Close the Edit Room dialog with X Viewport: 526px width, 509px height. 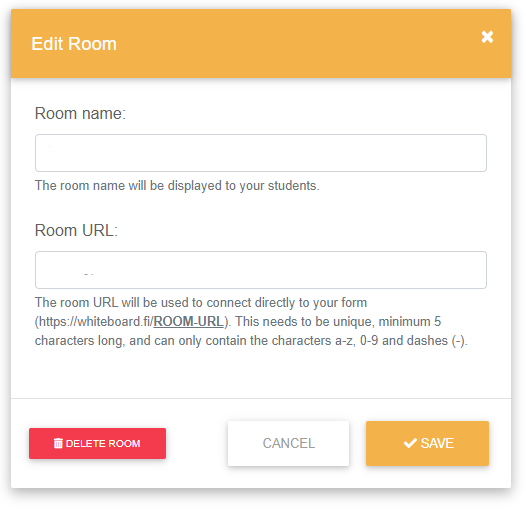pyautogui.click(x=487, y=37)
